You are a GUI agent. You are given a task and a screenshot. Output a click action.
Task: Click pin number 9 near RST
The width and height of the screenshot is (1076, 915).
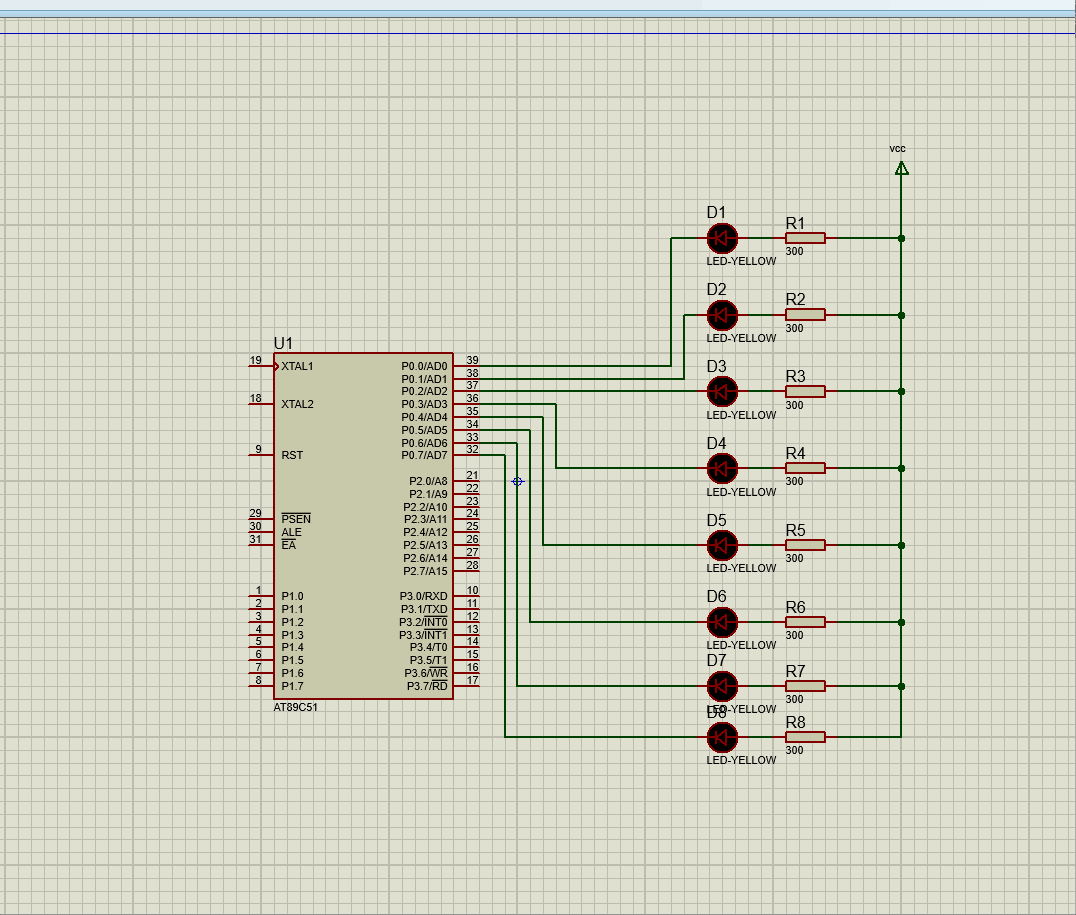(x=259, y=450)
